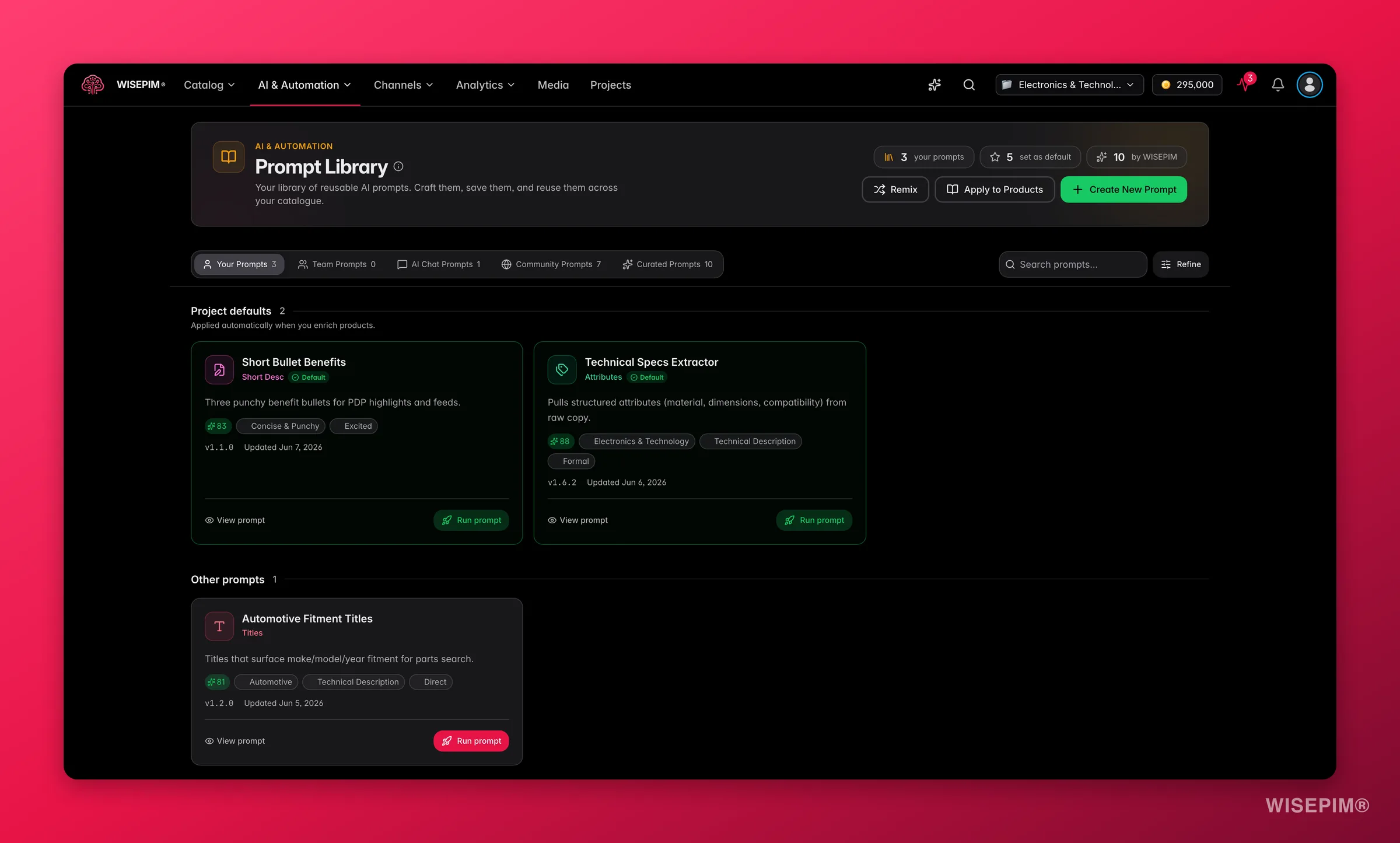View prompt for Technical Specs Extractor
Image resolution: width=1400 pixels, height=843 pixels.
click(x=578, y=520)
